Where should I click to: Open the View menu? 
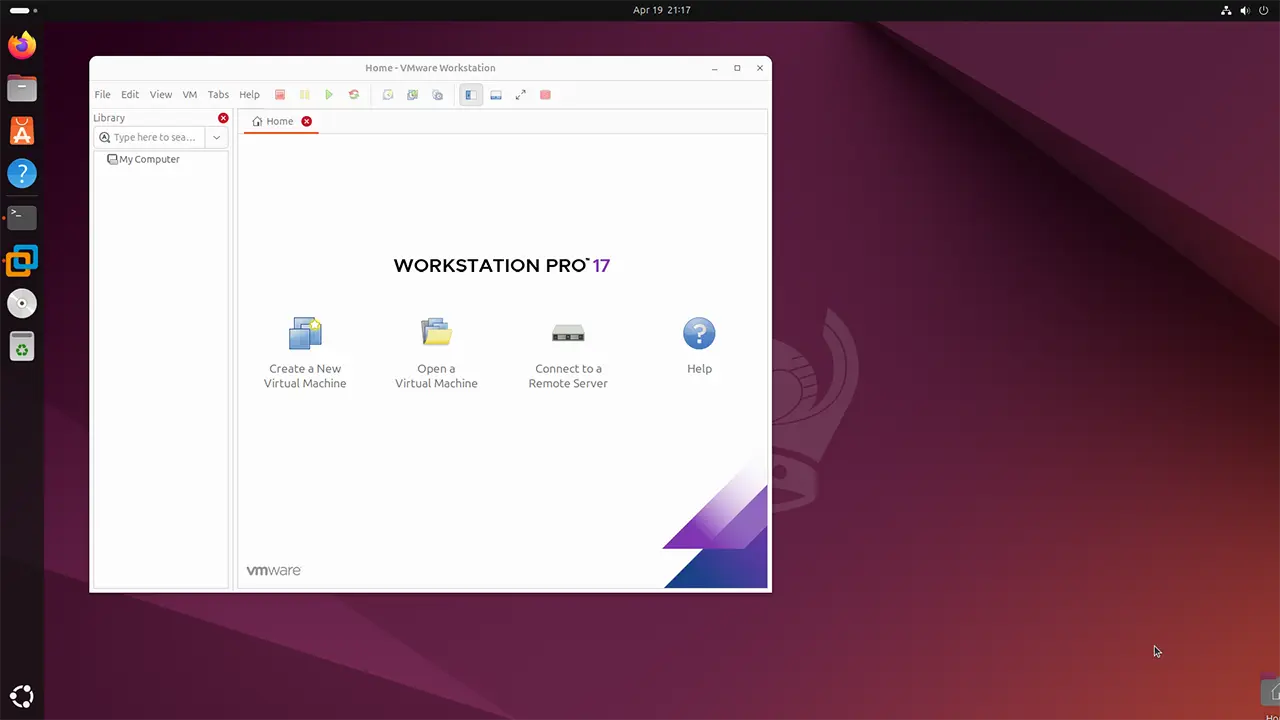click(x=161, y=95)
